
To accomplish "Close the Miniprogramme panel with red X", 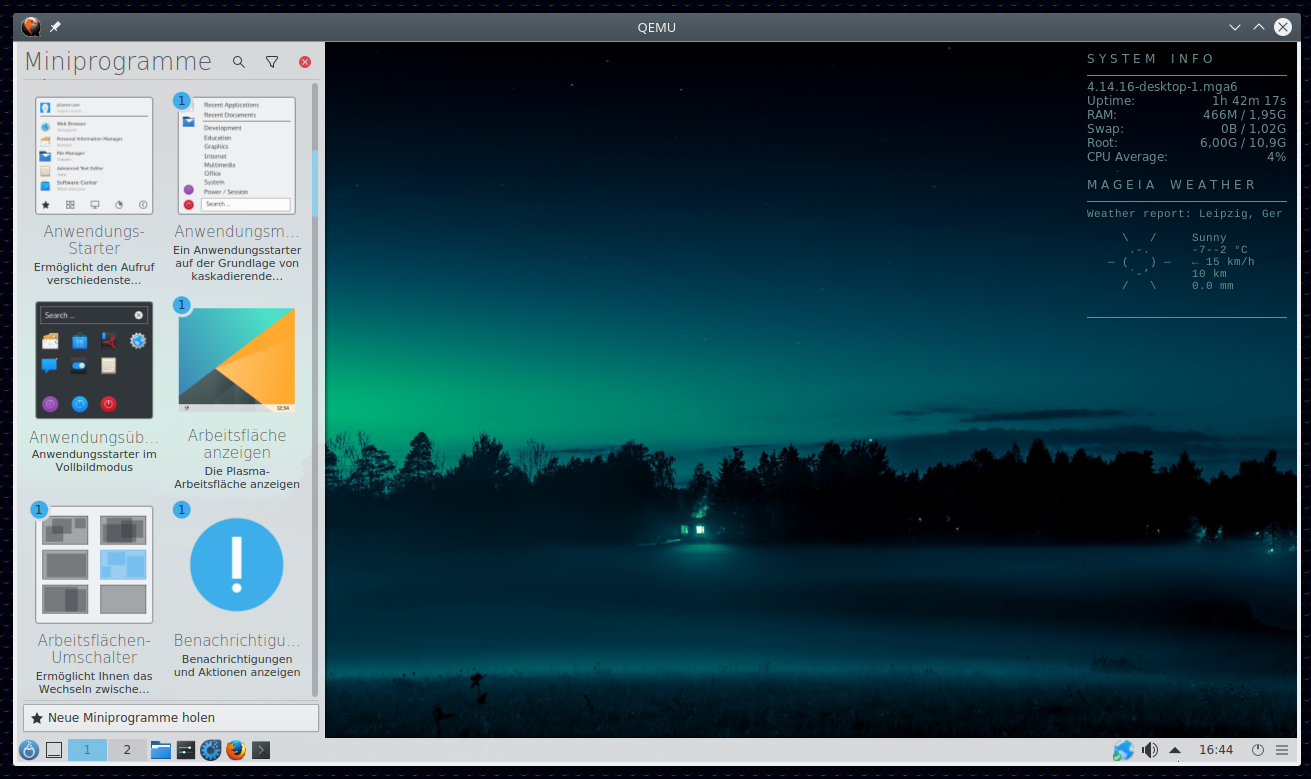I will 305,62.
